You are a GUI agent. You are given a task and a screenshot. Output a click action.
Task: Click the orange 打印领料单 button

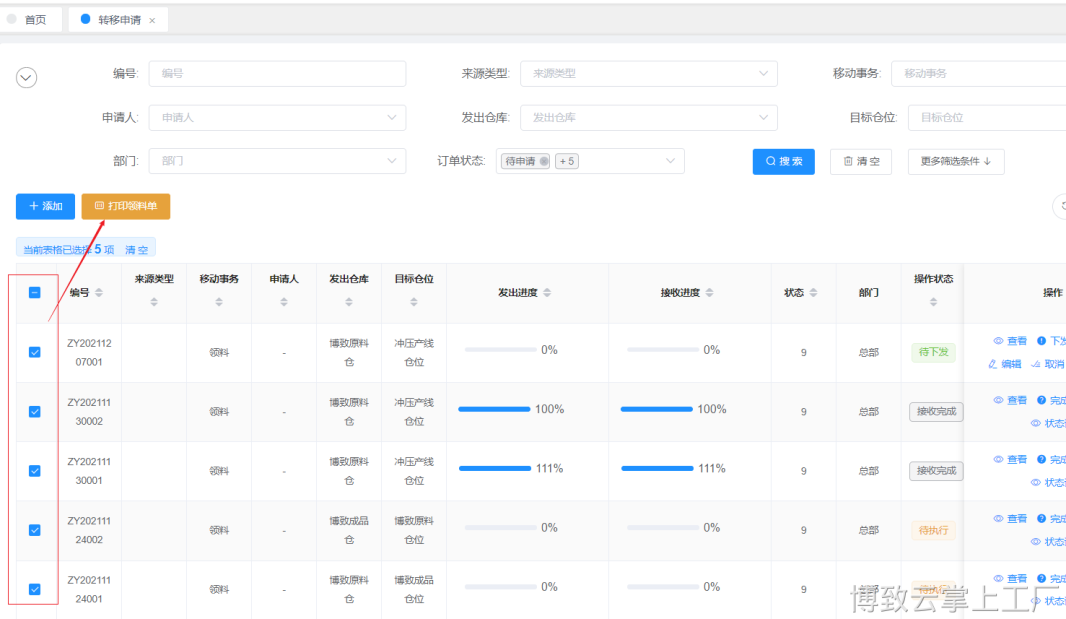[126, 206]
